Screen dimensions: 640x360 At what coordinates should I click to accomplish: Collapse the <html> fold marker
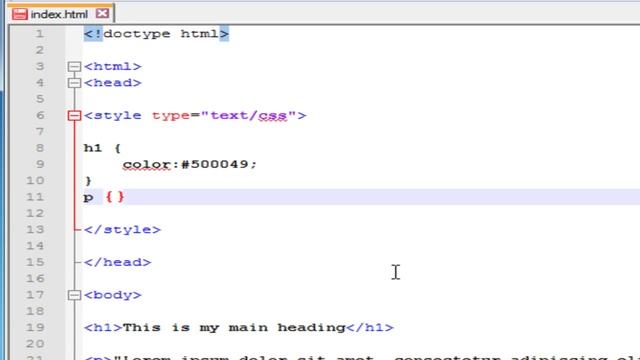click(x=74, y=67)
